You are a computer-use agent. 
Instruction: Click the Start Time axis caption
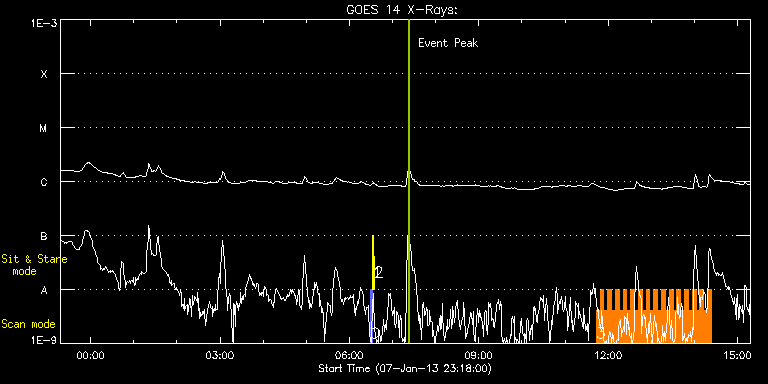405,368
